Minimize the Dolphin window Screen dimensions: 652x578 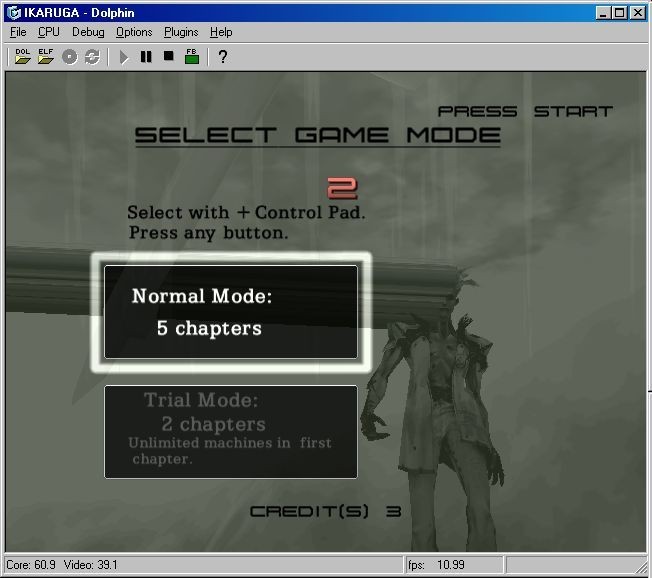[x=602, y=13]
